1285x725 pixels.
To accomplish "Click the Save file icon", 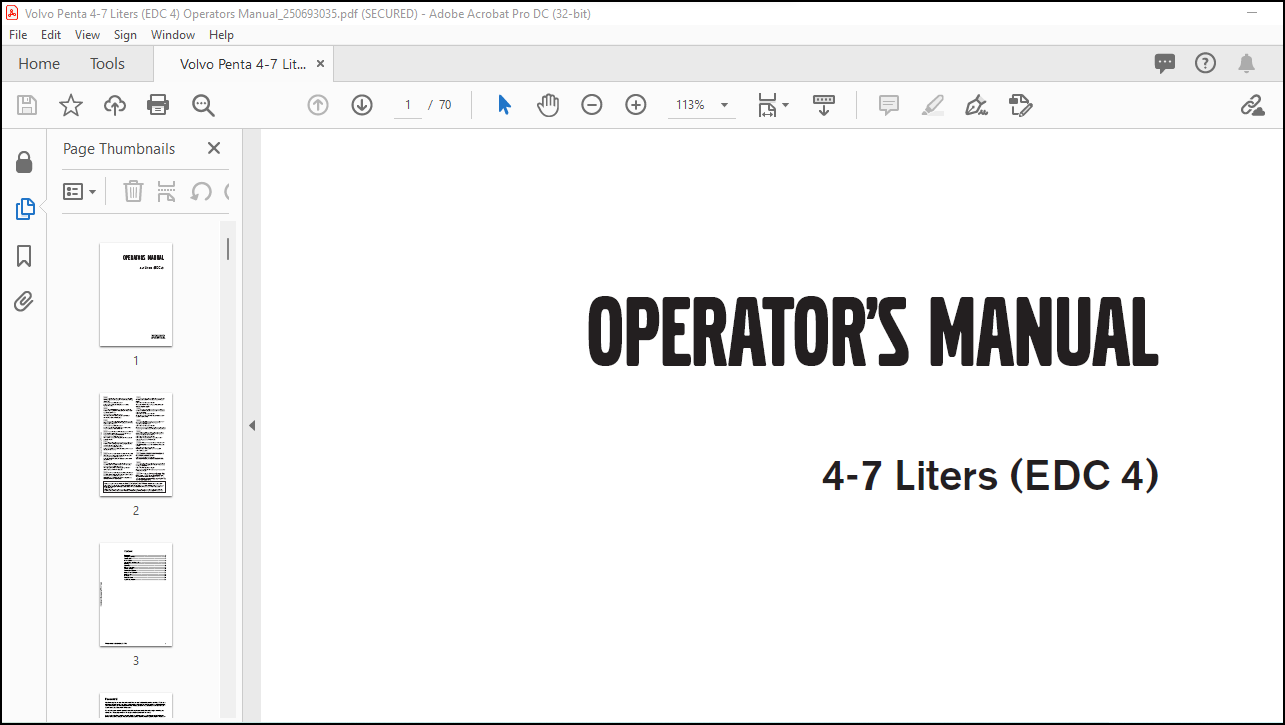I will 27,105.
